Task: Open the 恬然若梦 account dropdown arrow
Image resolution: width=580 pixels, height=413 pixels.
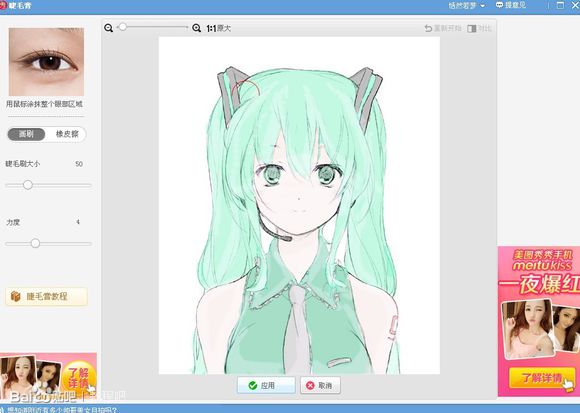Action: point(482,6)
